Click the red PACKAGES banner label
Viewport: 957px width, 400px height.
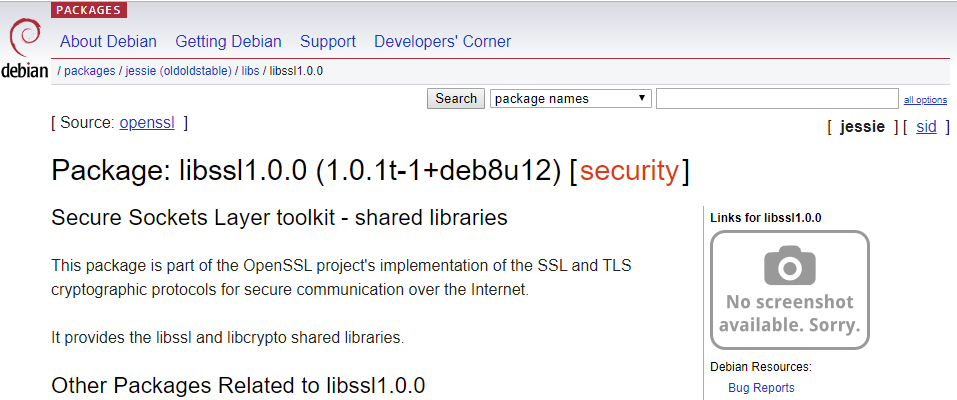pos(89,10)
